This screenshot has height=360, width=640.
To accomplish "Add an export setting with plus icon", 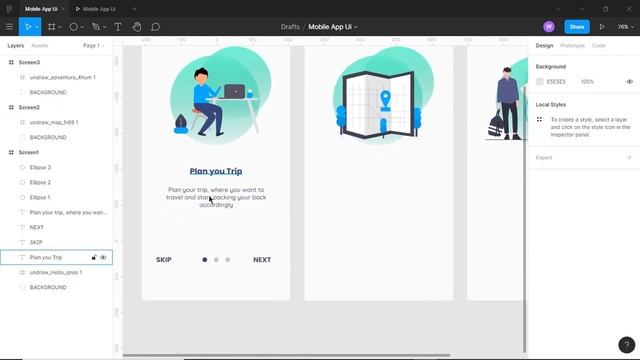I will tap(629, 158).
